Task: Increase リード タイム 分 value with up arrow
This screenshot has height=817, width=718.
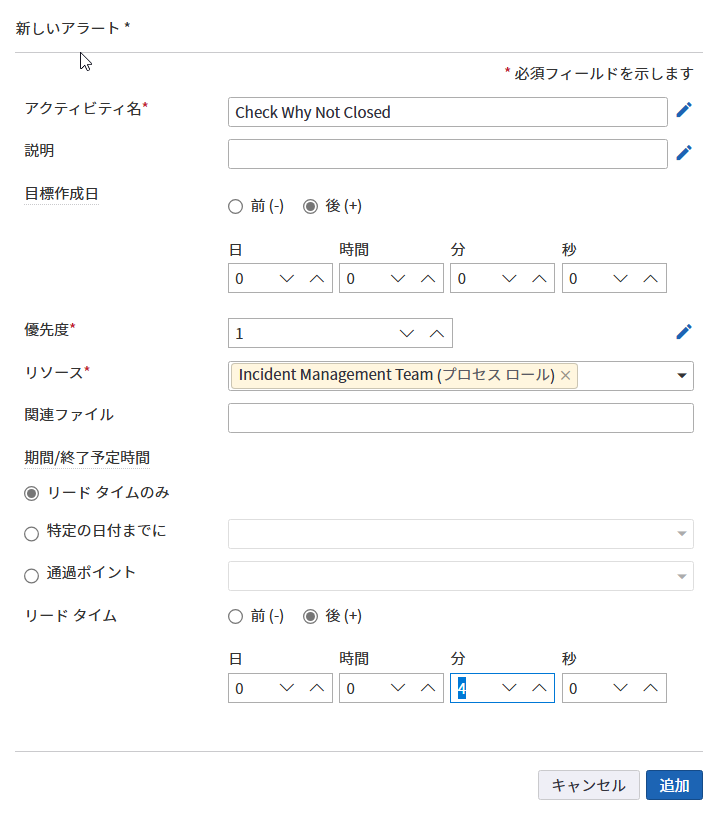Action: [539, 688]
